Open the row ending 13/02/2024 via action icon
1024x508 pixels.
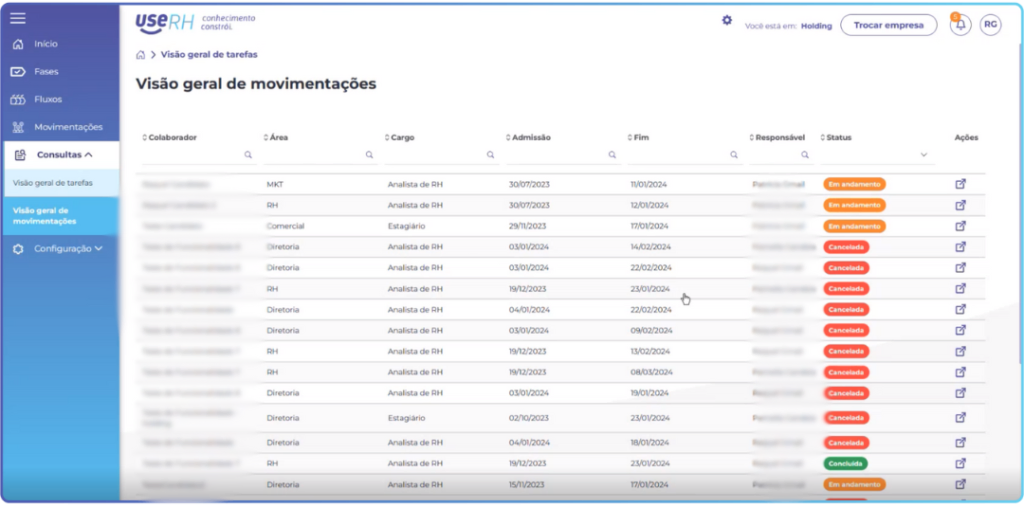[x=960, y=351]
